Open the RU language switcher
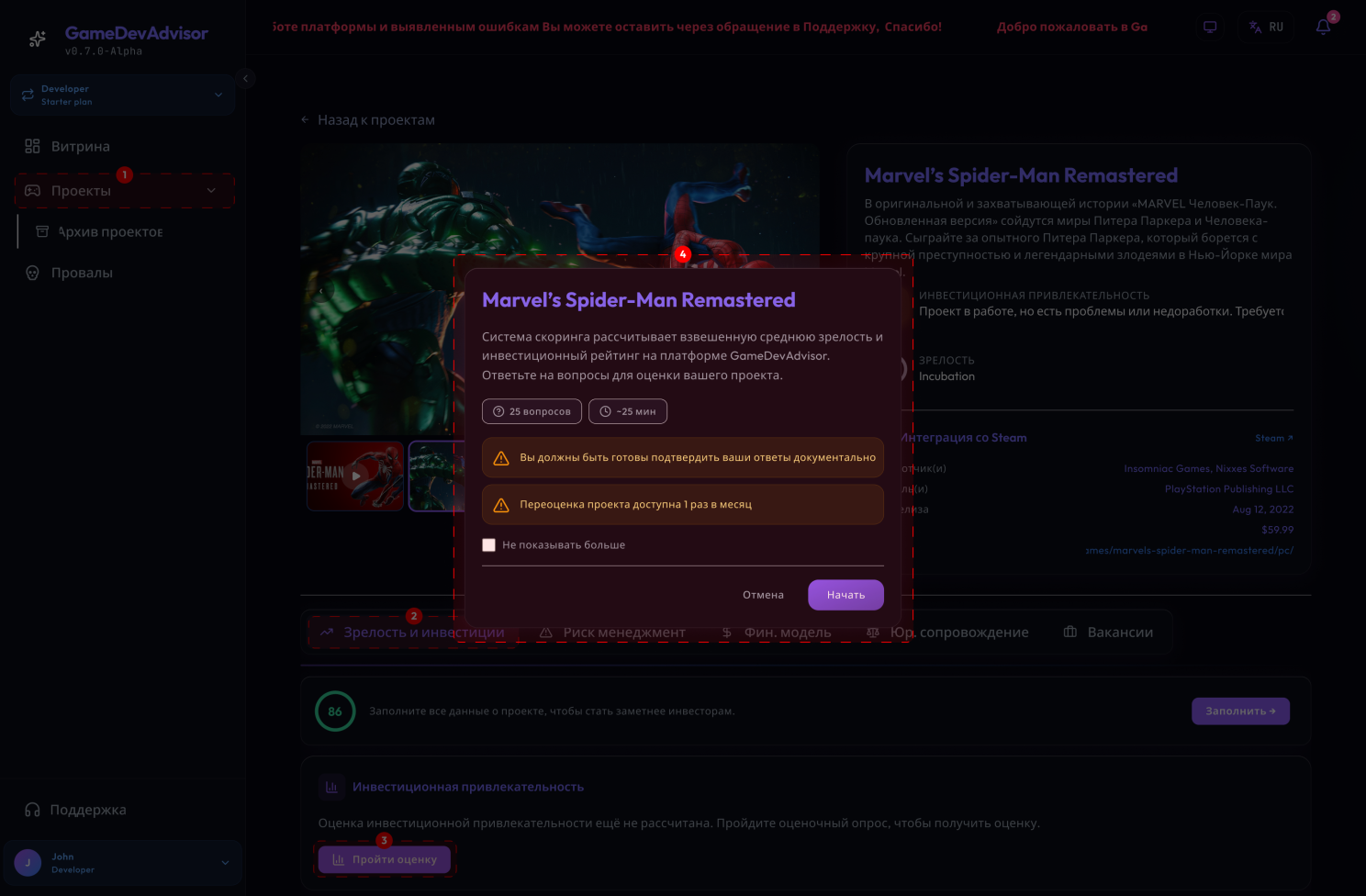 (1266, 28)
